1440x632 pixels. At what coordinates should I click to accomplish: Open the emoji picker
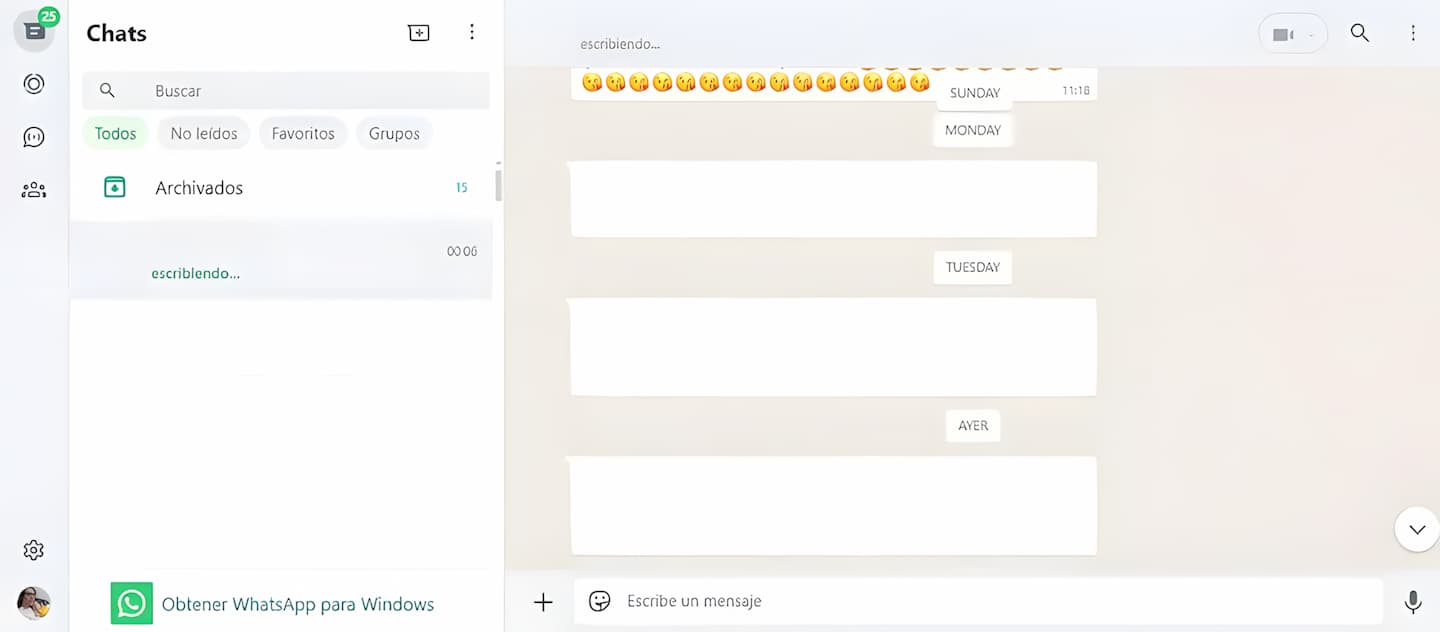tap(599, 601)
